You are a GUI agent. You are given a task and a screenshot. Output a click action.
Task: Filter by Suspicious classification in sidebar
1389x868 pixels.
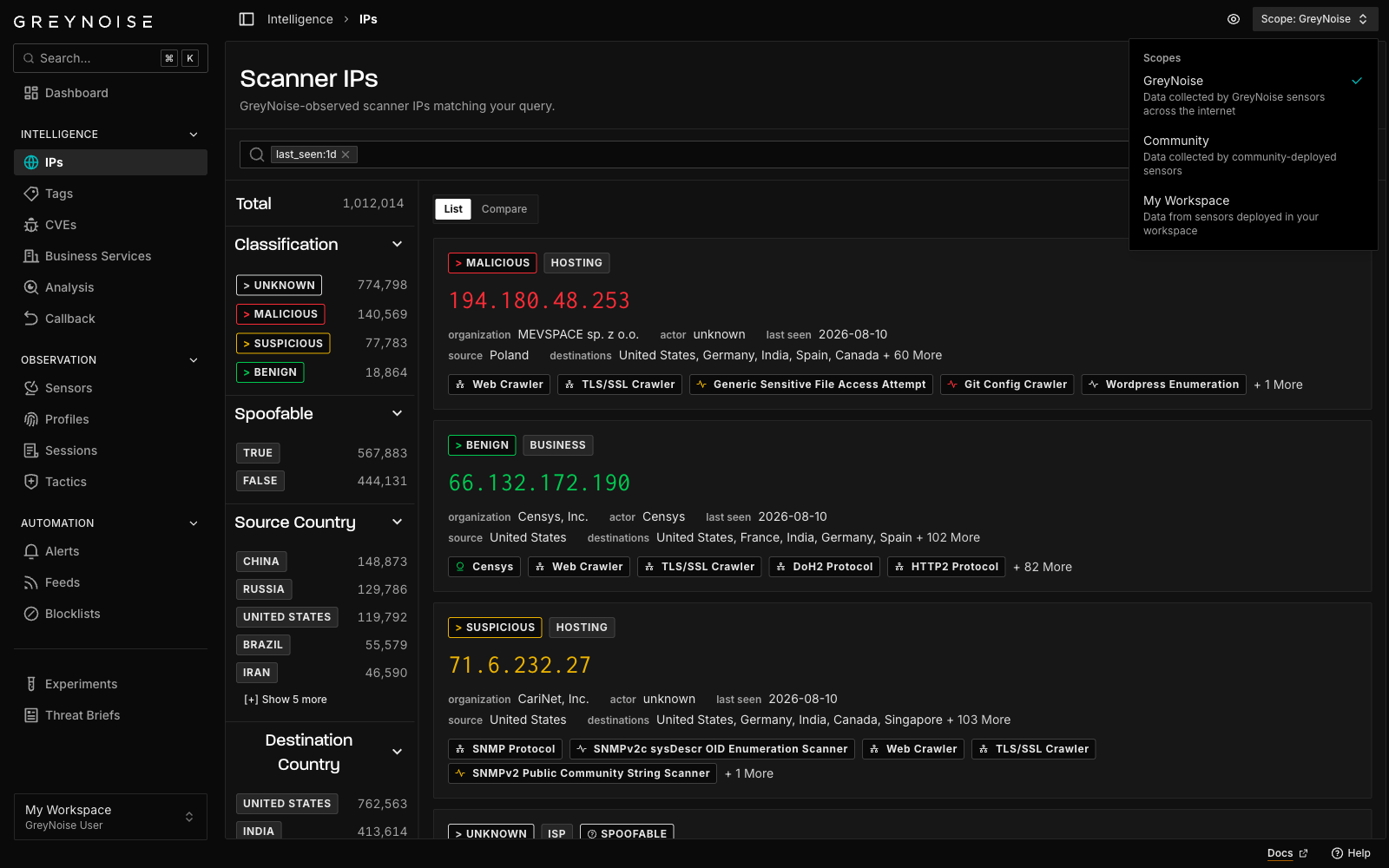[x=283, y=344]
